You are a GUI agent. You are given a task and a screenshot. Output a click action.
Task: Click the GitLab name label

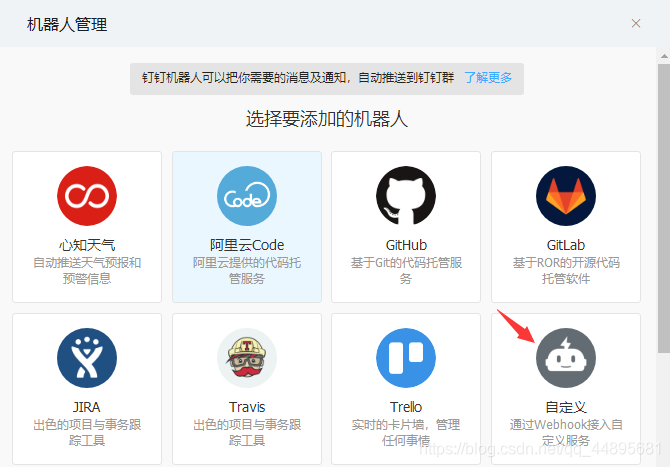point(566,245)
